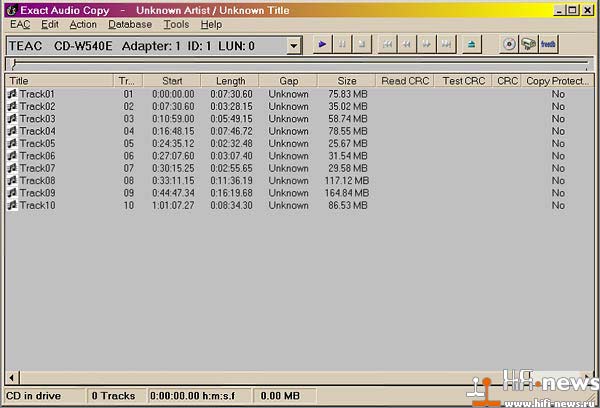Open the Edit menu
The height and width of the screenshot is (408, 600).
pos(50,24)
